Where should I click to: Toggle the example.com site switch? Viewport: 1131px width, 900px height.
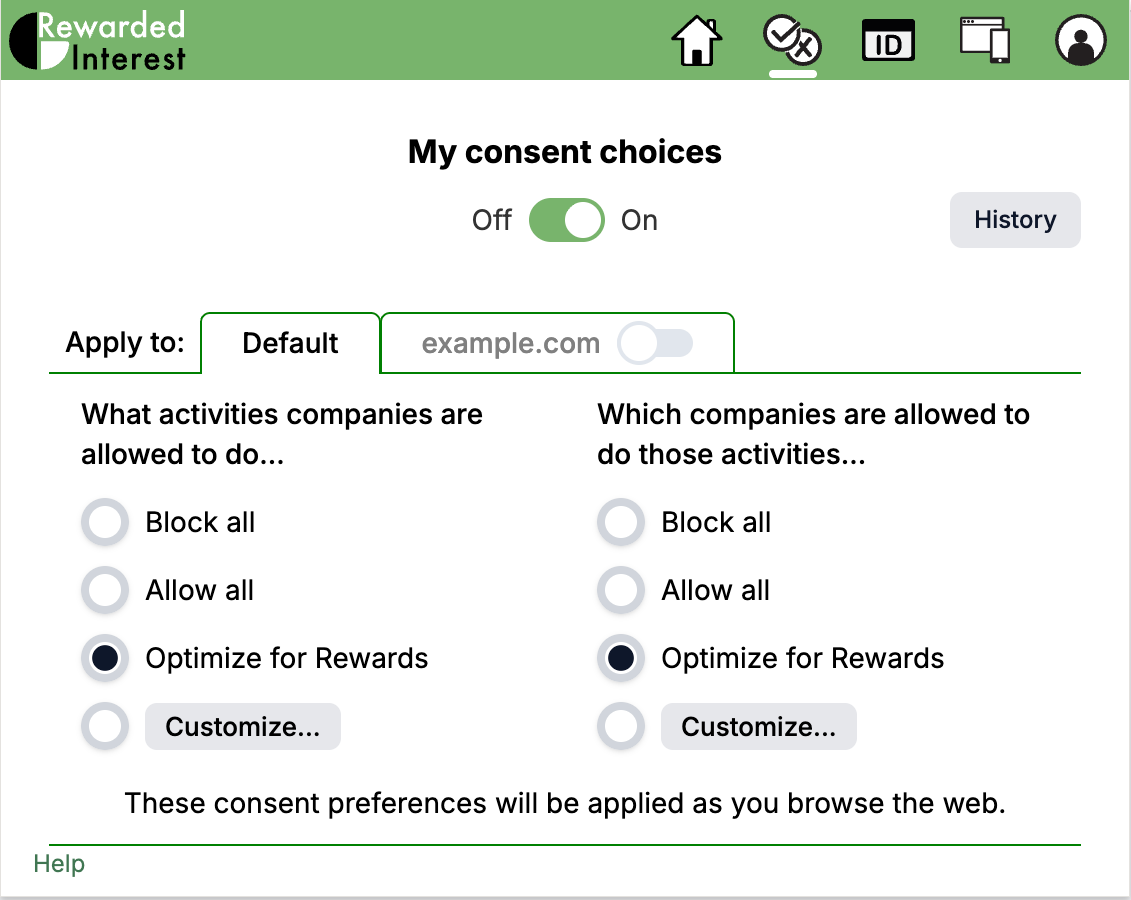pyautogui.click(x=657, y=343)
